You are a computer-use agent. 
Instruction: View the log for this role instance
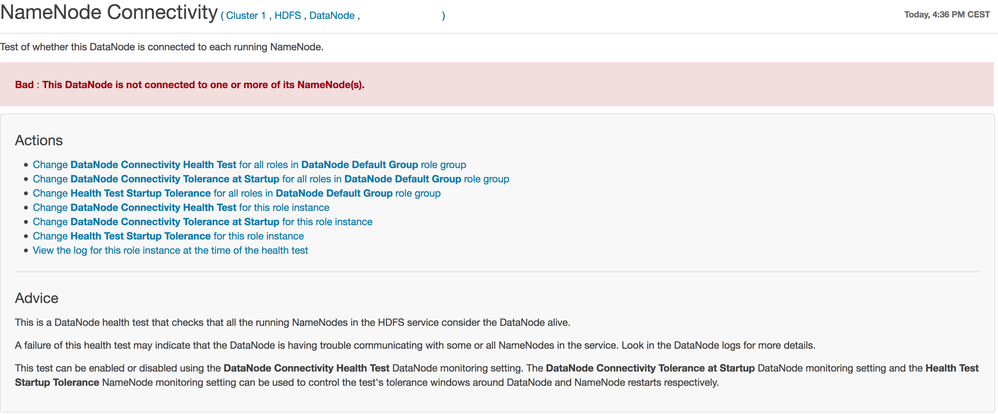(170, 250)
